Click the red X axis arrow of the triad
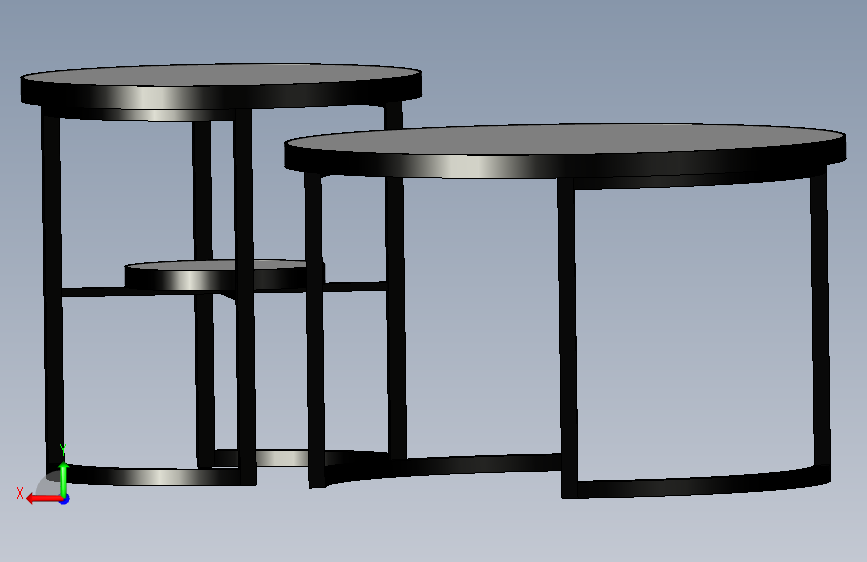The image size is (867, 562). 43,499
